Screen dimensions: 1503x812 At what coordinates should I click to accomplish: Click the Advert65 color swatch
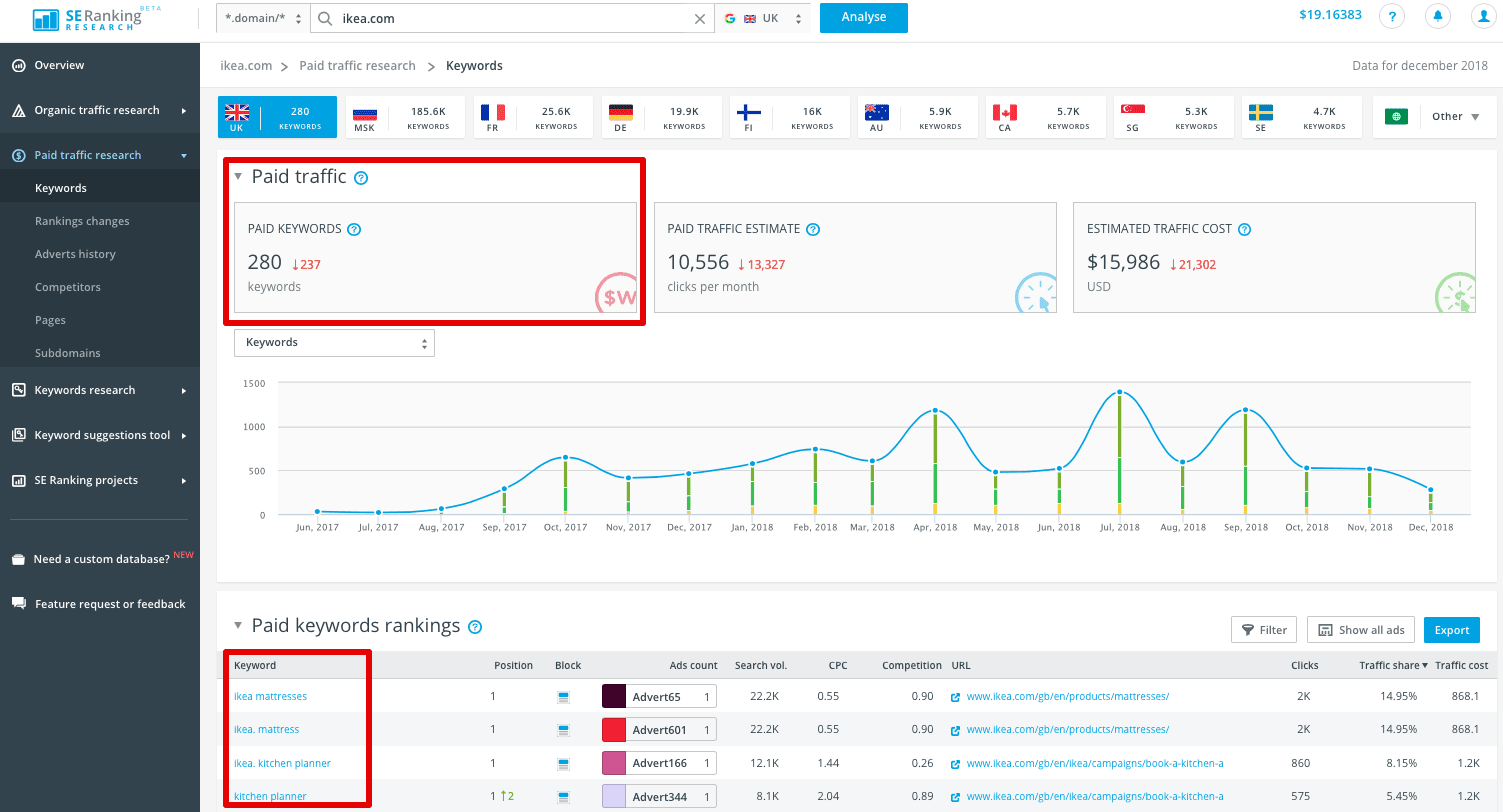614,697
